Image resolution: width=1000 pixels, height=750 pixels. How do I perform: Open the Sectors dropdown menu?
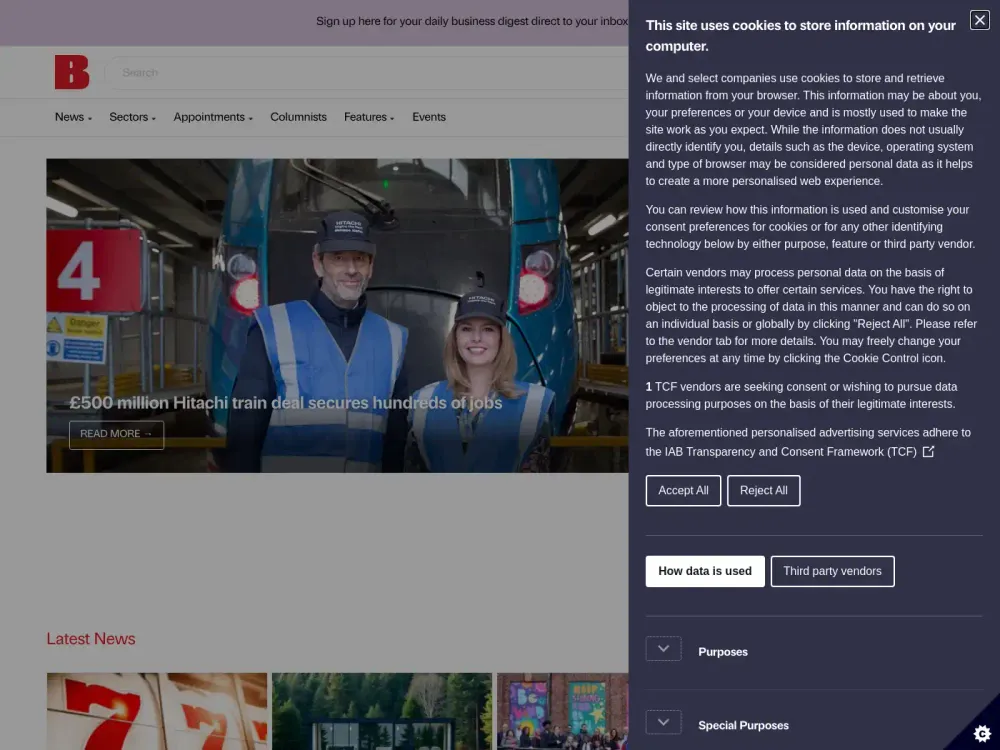point(132,117)
